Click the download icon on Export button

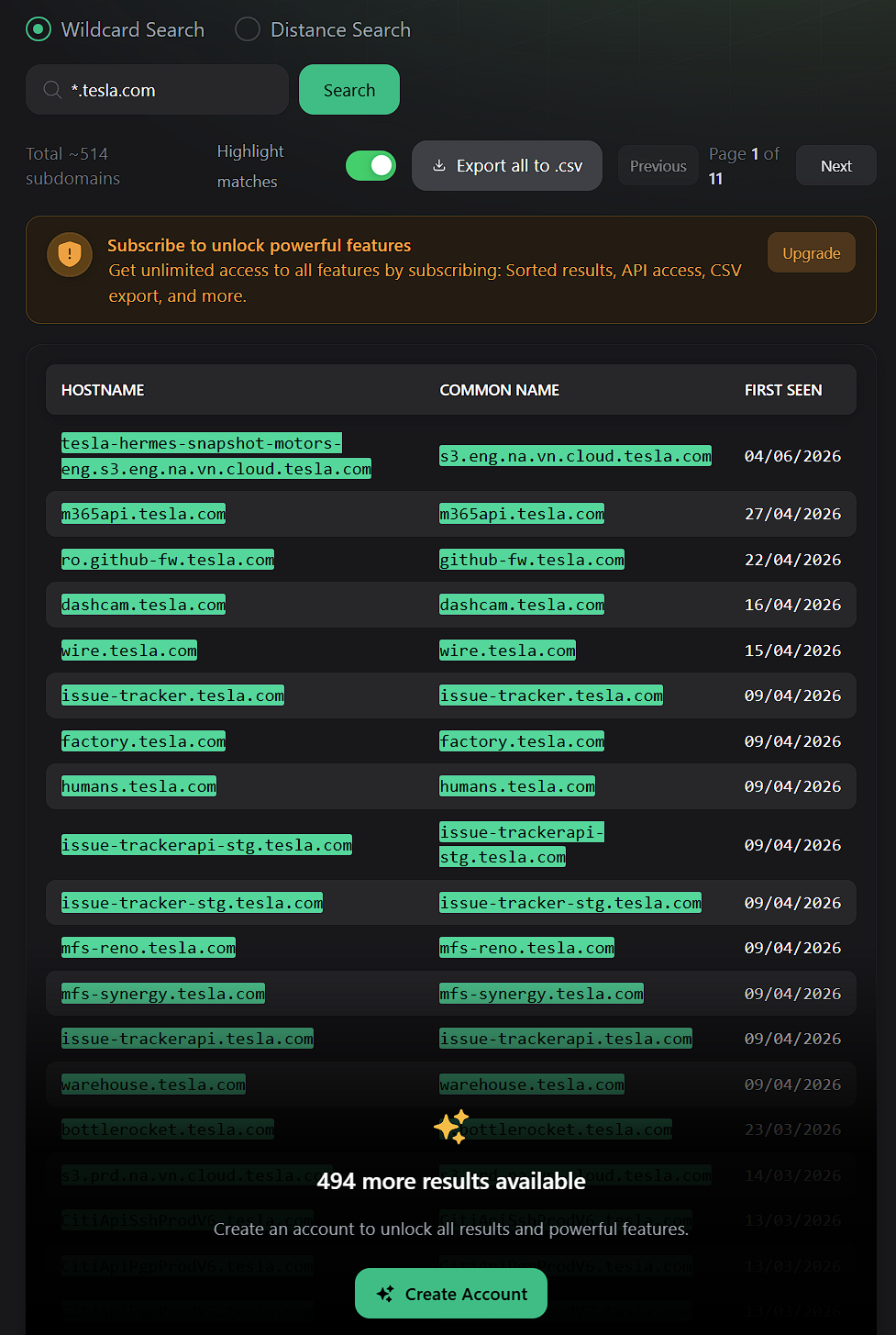point(439,166)
